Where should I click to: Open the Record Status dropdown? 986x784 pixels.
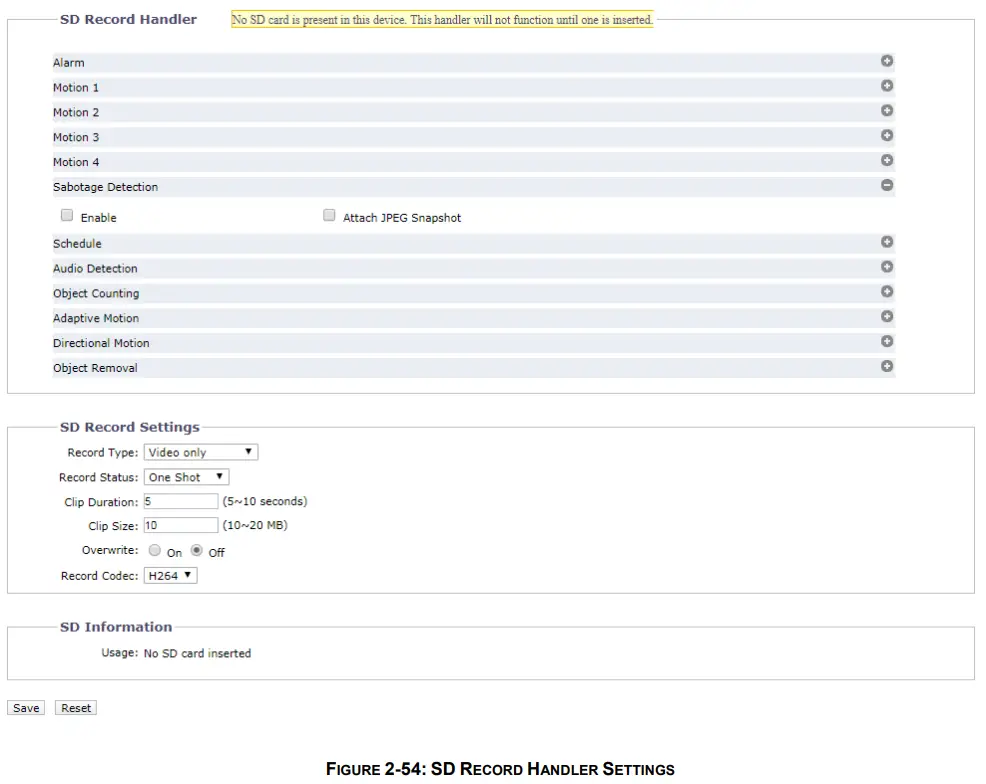pyautogui.click(x=187, y=477)
